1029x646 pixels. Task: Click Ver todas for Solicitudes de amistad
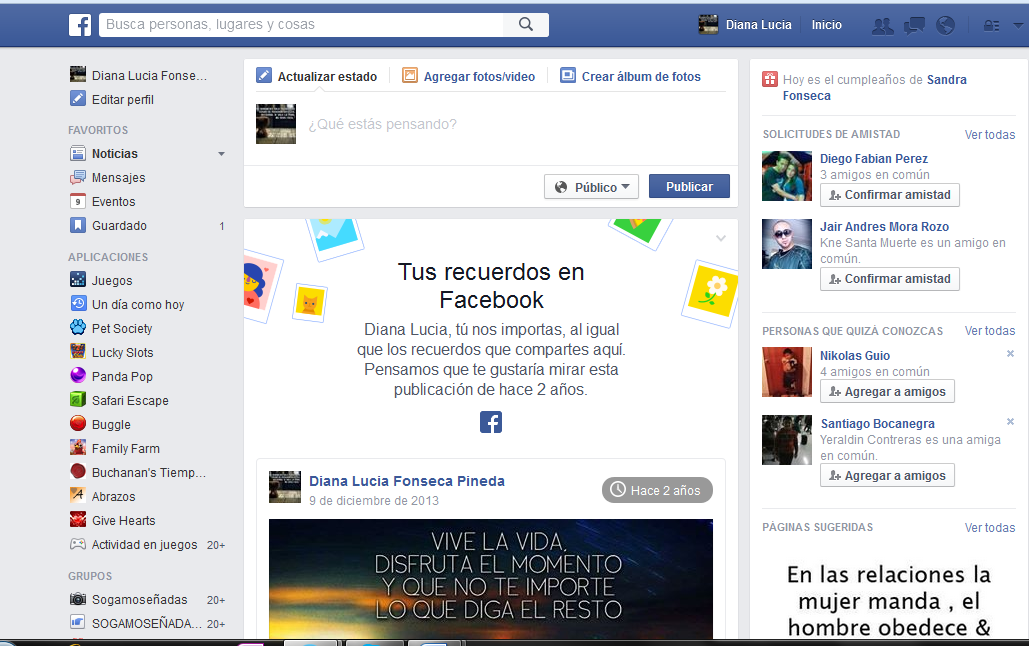pos(990,135)
